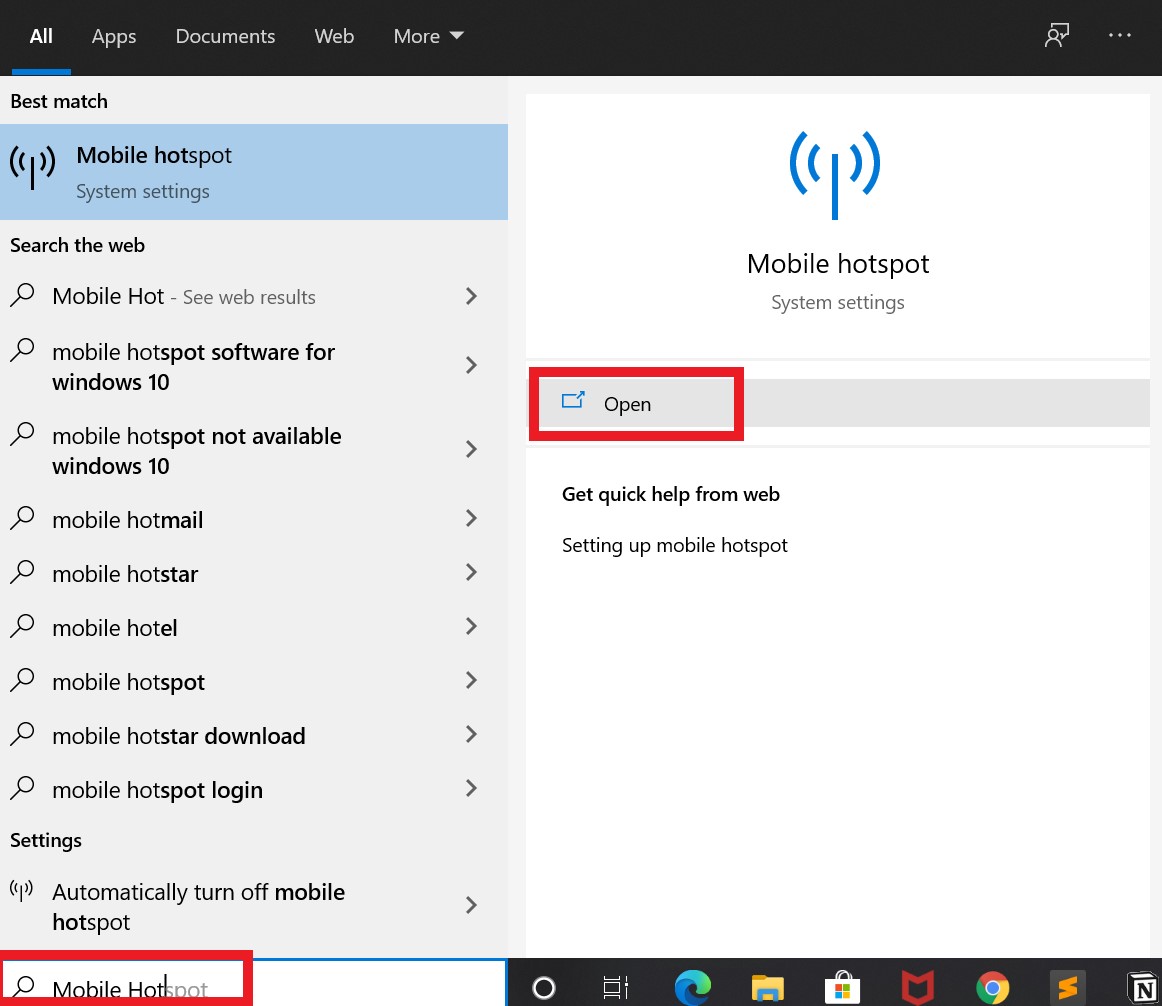Click the feedback person icon top right

1056,36
